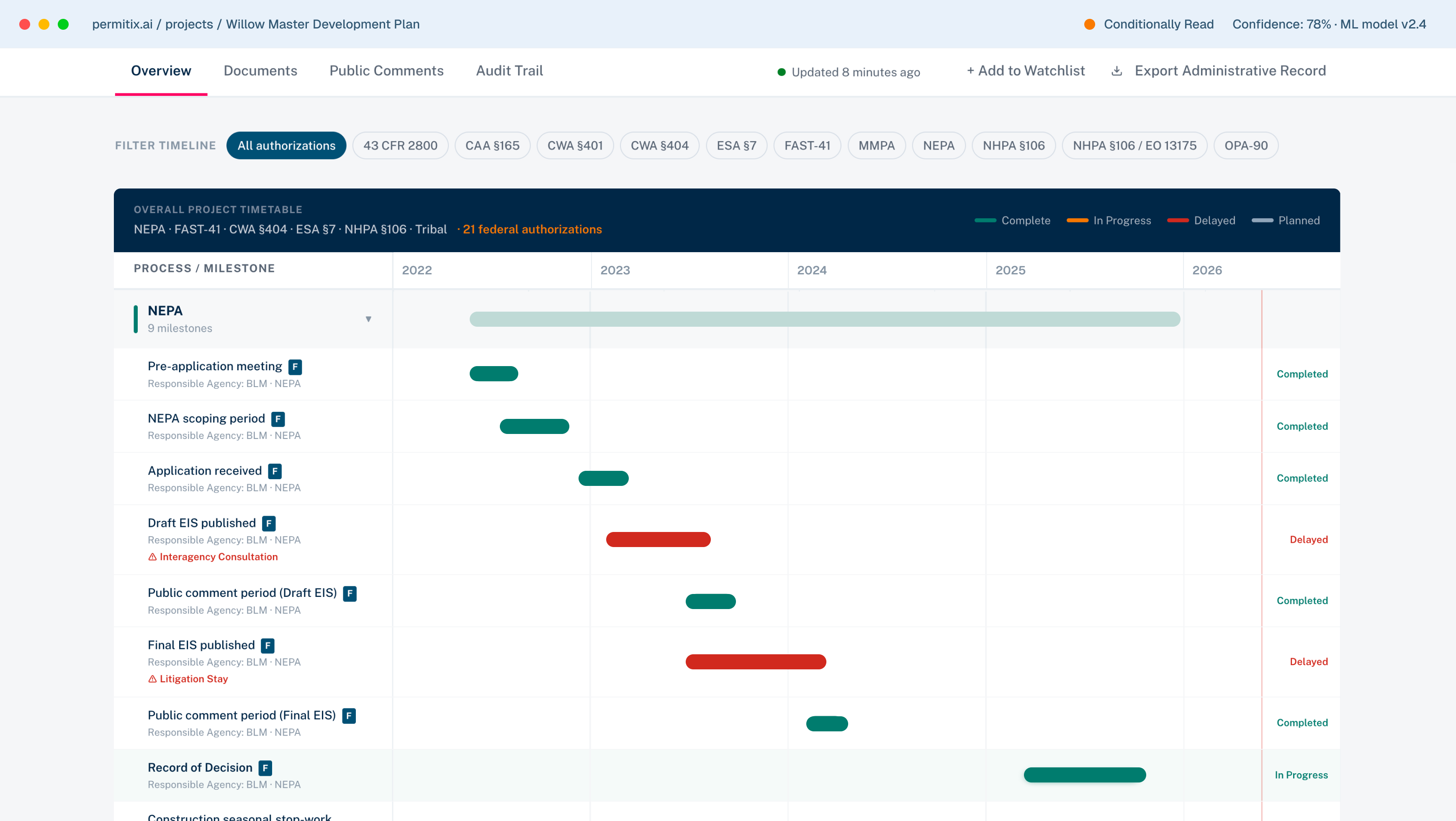Open the Overview tab
1456x821 pixels.
161,71
